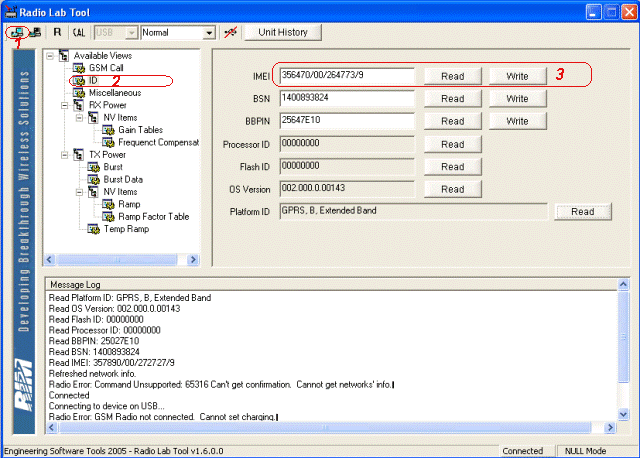Click Message Log scroll right arrow

pyautogui.click(x=610, y=428)
